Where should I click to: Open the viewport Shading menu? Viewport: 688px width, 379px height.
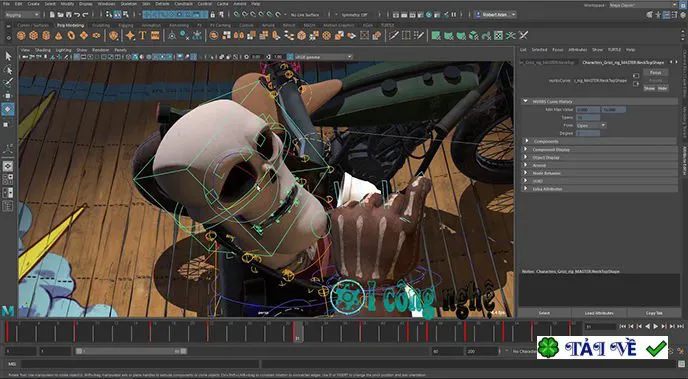coord(43,50)
